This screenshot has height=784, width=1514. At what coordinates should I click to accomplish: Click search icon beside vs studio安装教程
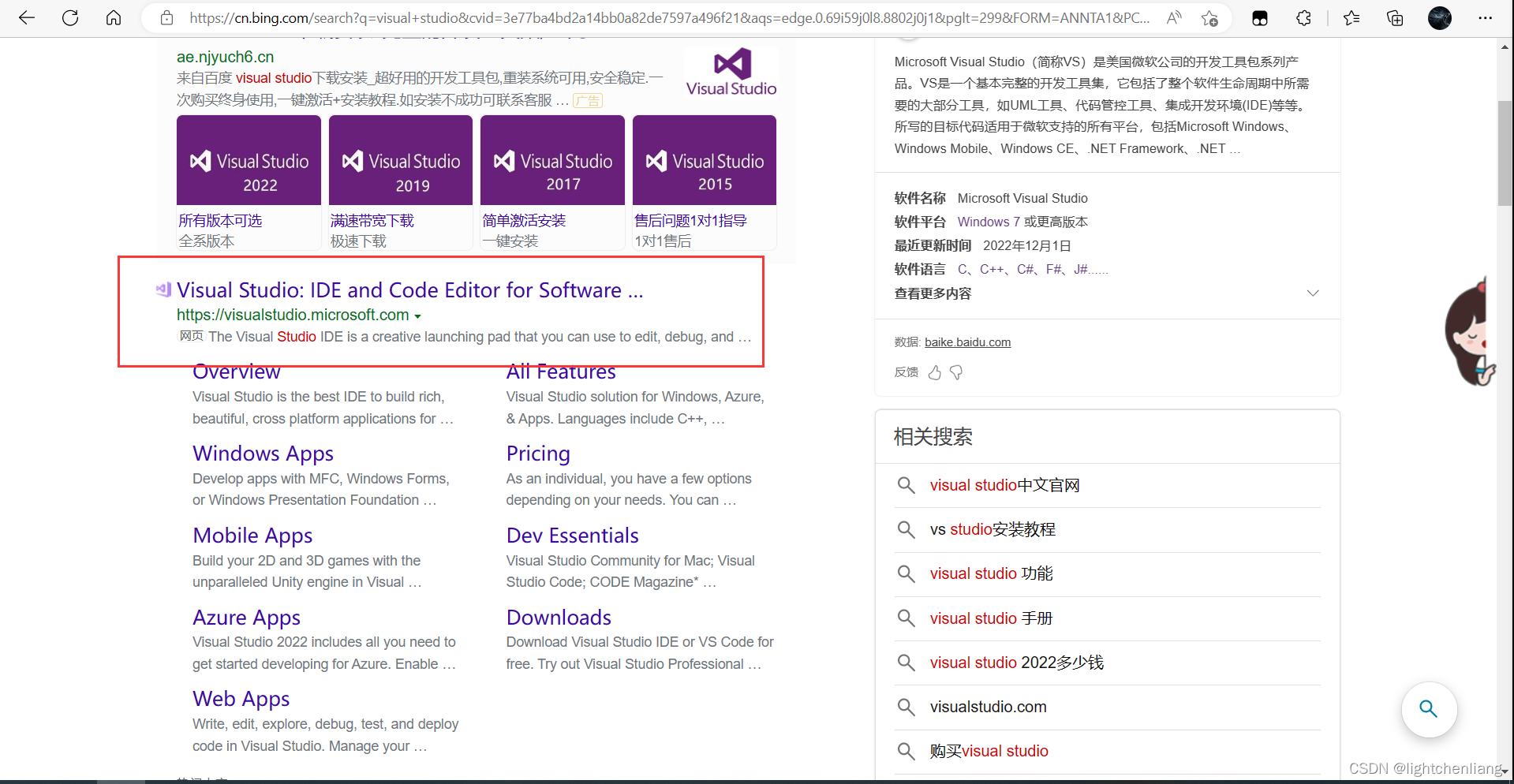(907, 529)
